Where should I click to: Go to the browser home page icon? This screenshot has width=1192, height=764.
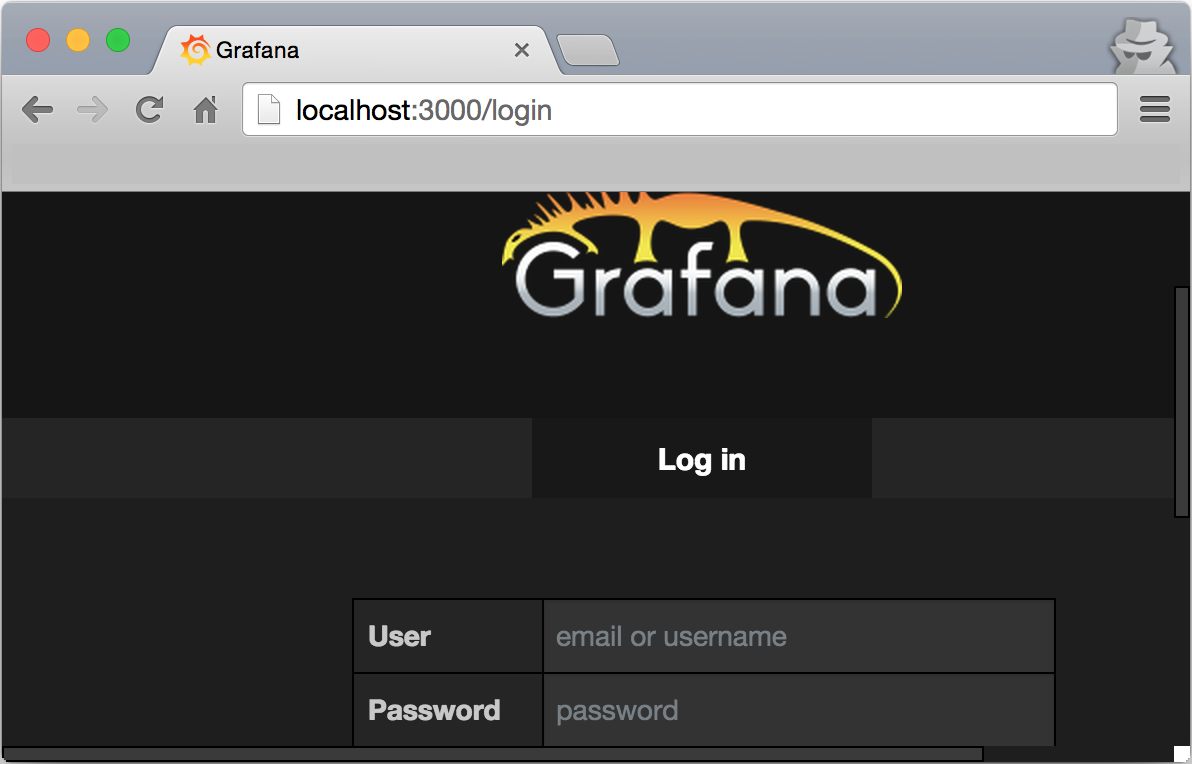[x=205, y=110]
